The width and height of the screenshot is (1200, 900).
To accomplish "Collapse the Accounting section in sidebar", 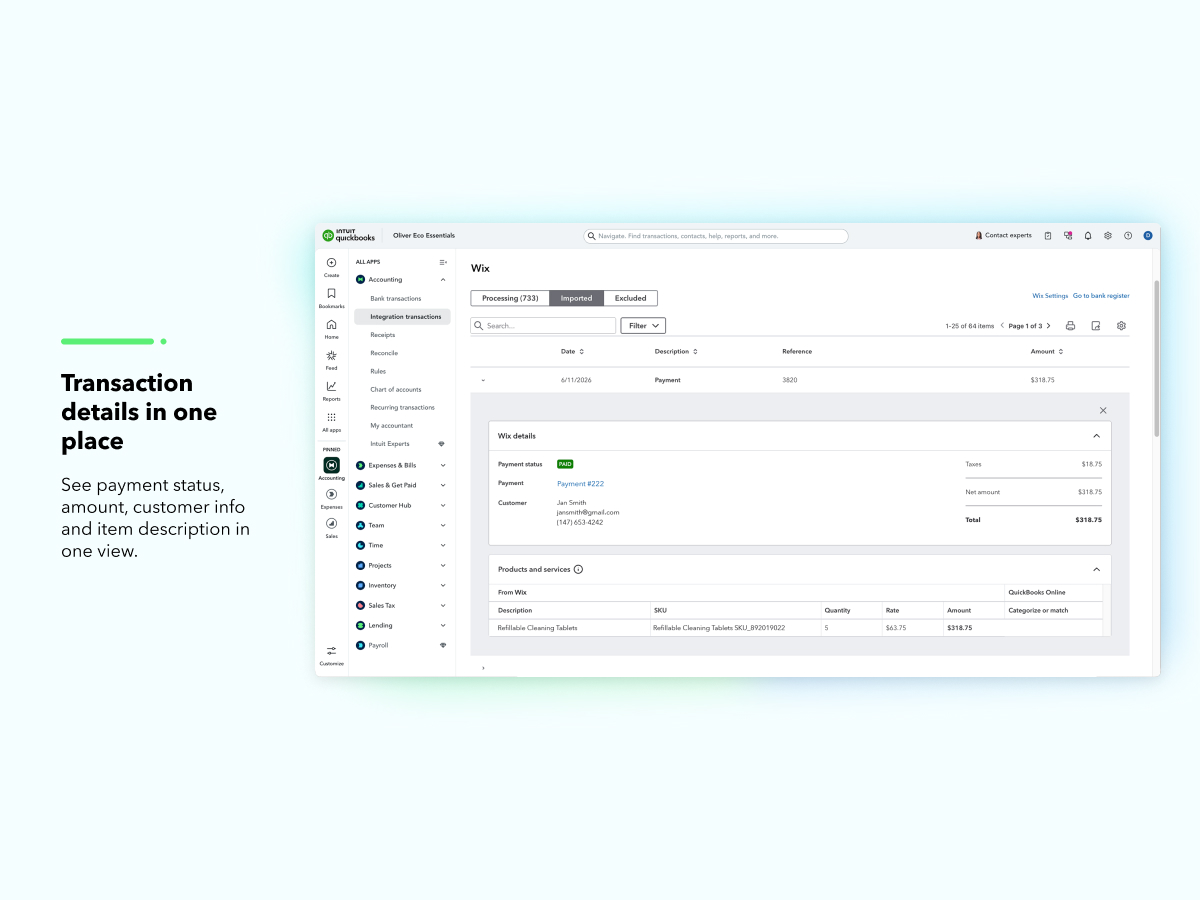I will 443,280.
